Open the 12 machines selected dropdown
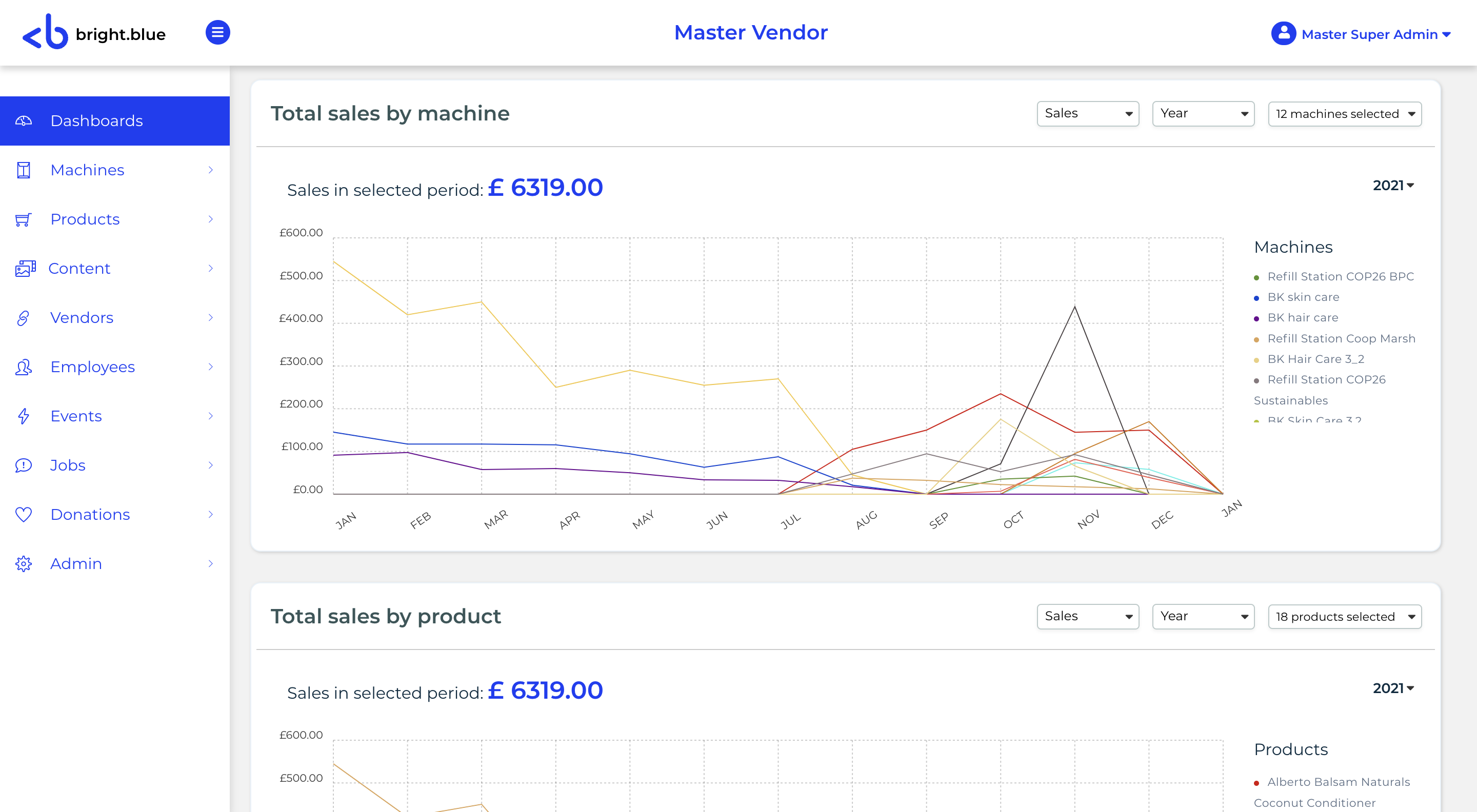Viewport: 1477px width, 812px height. 1345,114
